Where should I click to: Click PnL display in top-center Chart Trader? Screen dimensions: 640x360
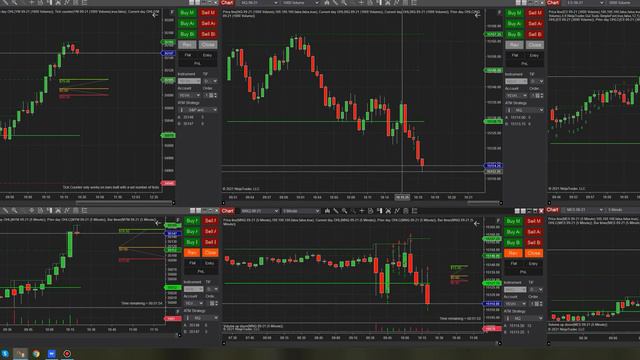pyautogui.click(x=524, y=64)
